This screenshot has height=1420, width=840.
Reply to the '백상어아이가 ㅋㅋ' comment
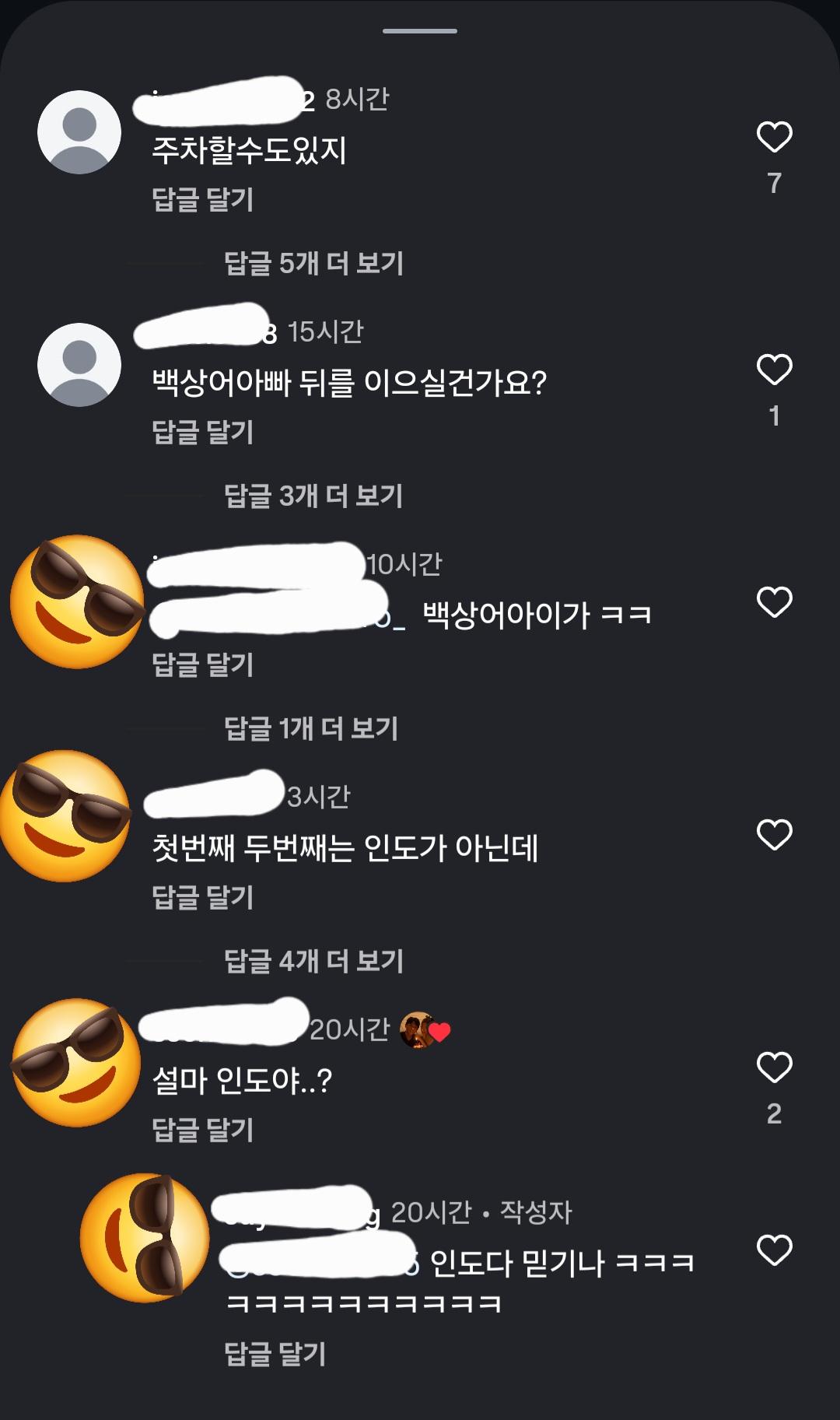point(203,664)
